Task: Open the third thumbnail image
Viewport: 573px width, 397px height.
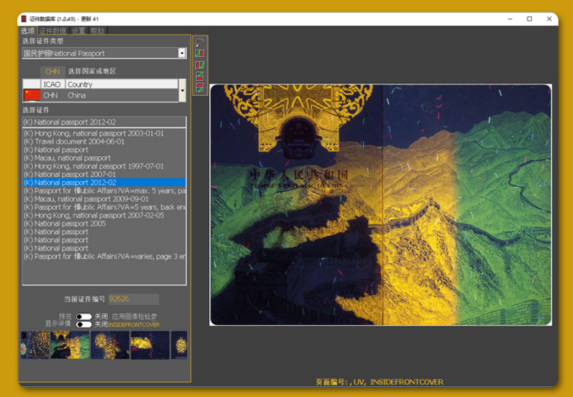Action: (x=110, y=345)
